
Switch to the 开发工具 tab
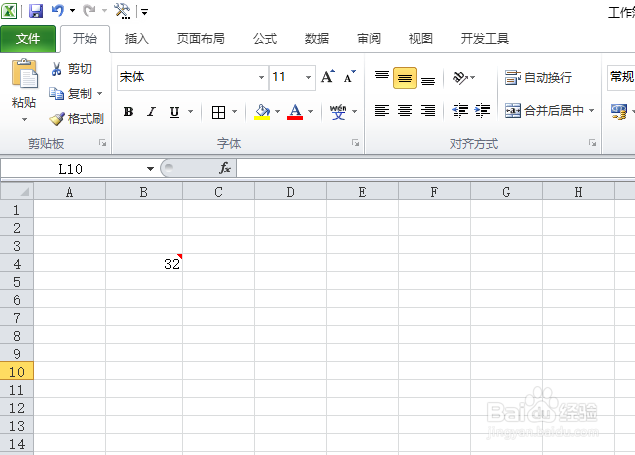[484, 39]
